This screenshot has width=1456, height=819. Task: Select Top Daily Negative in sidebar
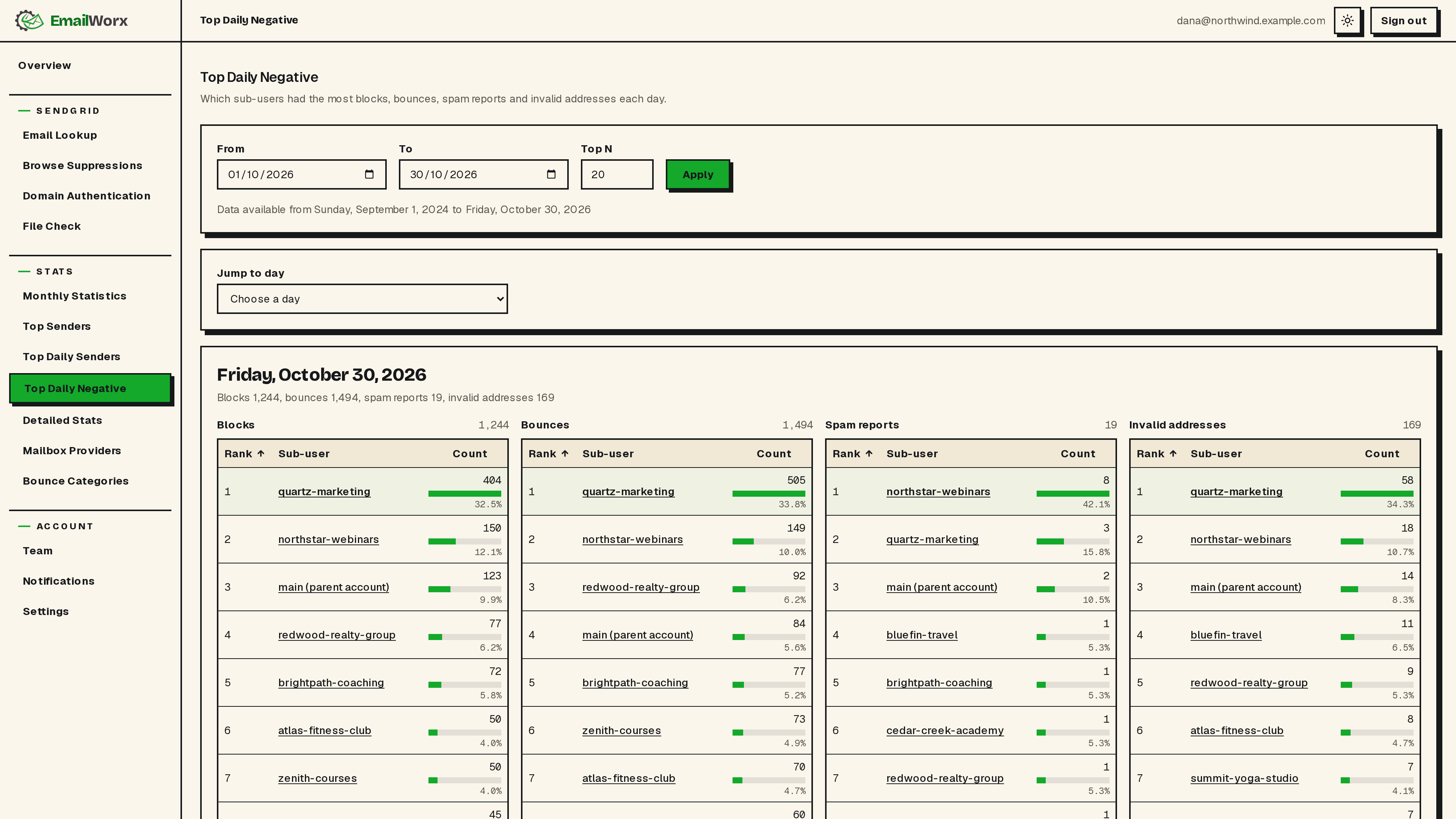[x=91, y=388]
